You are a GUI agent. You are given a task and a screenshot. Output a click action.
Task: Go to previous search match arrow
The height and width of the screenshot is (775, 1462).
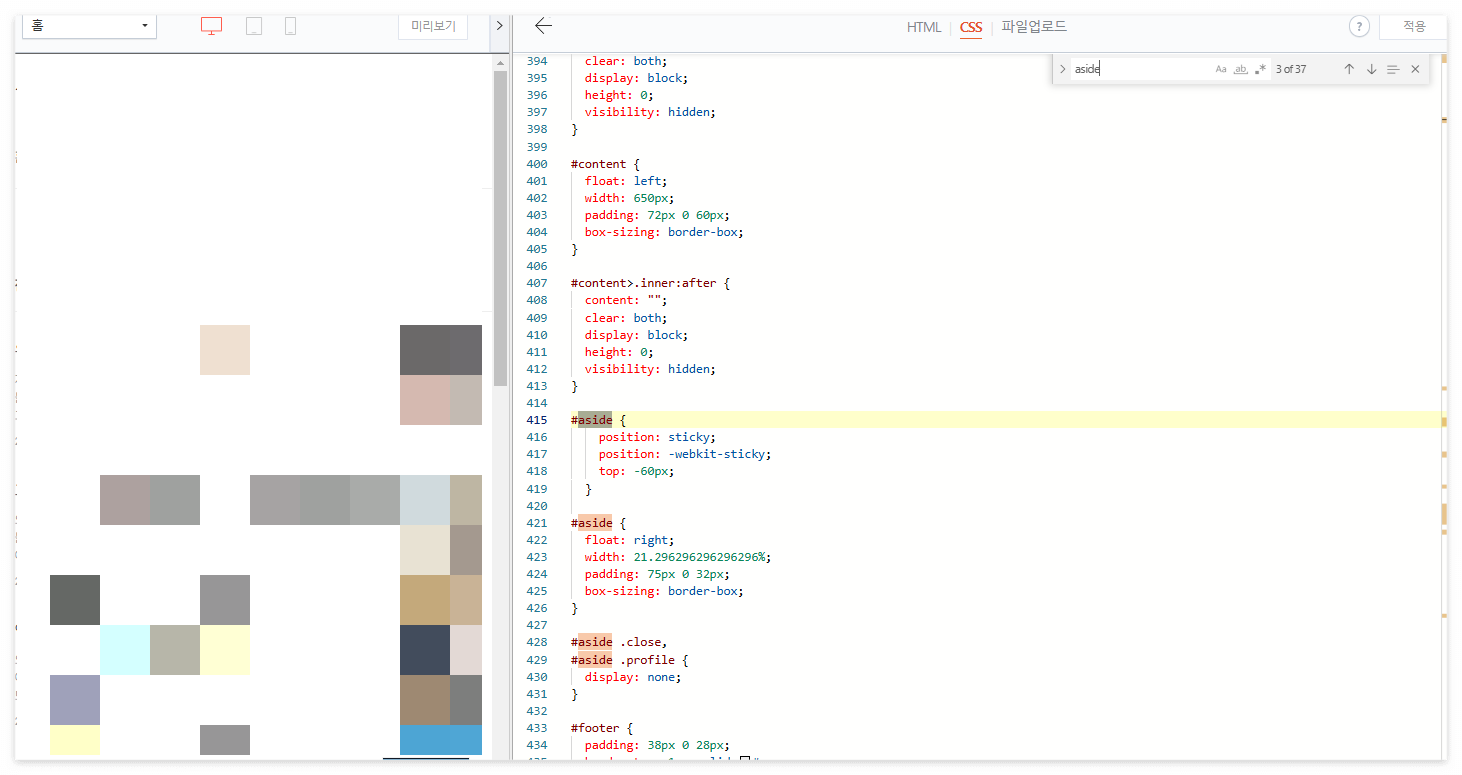pyautogui.click(x=1349, y=69)
